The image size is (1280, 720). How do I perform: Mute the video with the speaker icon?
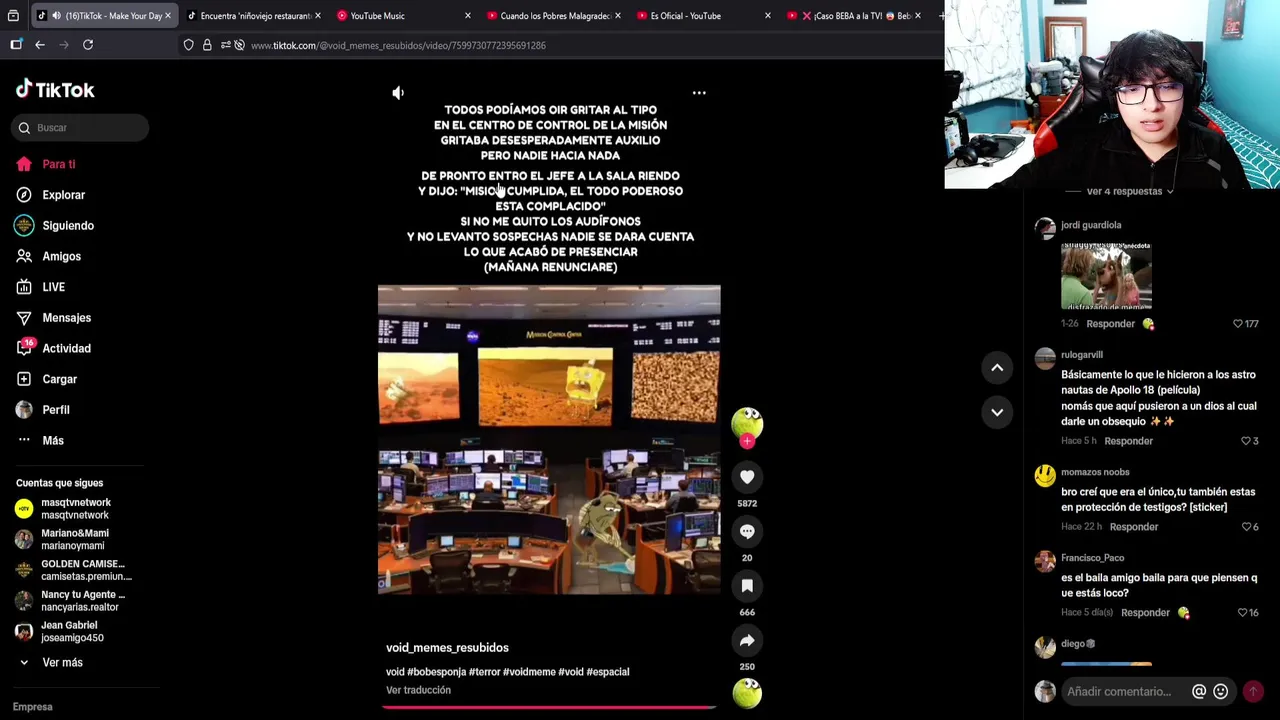click(398, 93)
